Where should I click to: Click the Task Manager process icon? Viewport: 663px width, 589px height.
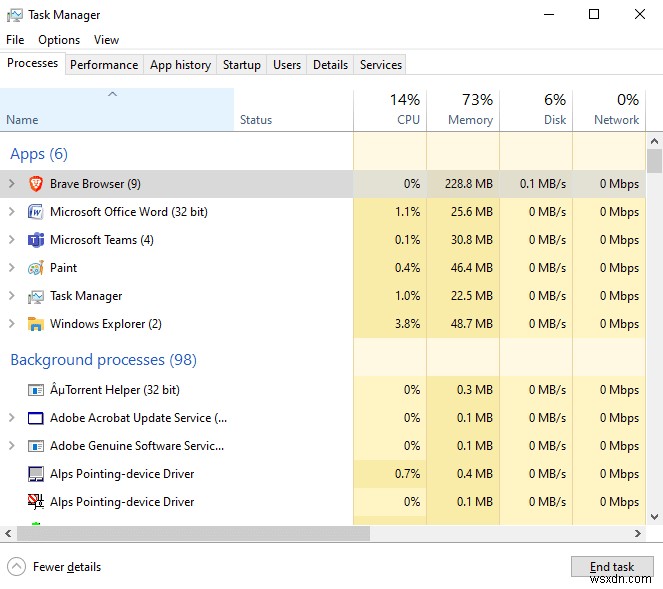[36, 296]
